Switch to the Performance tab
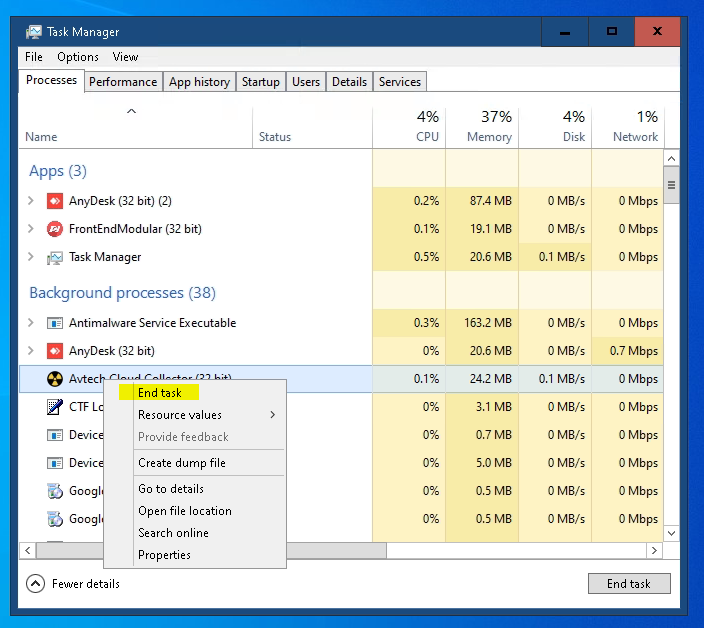The image size is (704, 628). click(x=123, y=82)
